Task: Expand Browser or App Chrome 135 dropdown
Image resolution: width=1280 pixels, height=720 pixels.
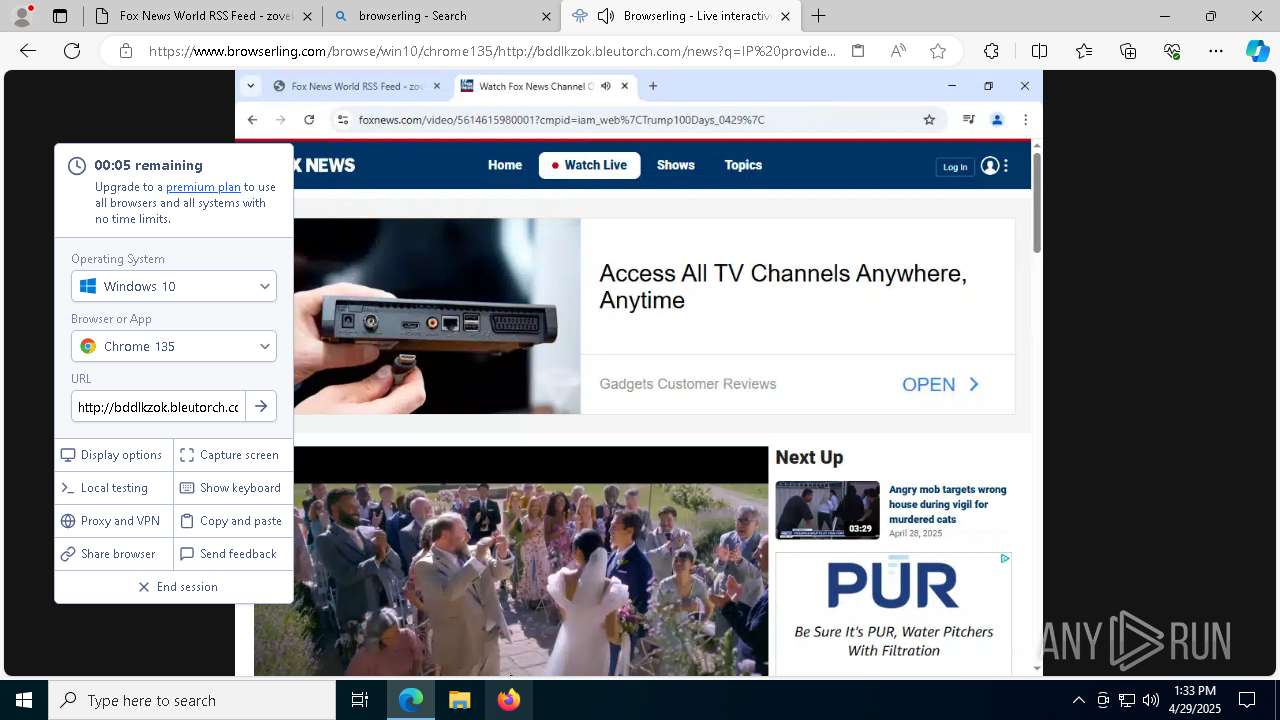Action: coord(174,346)
